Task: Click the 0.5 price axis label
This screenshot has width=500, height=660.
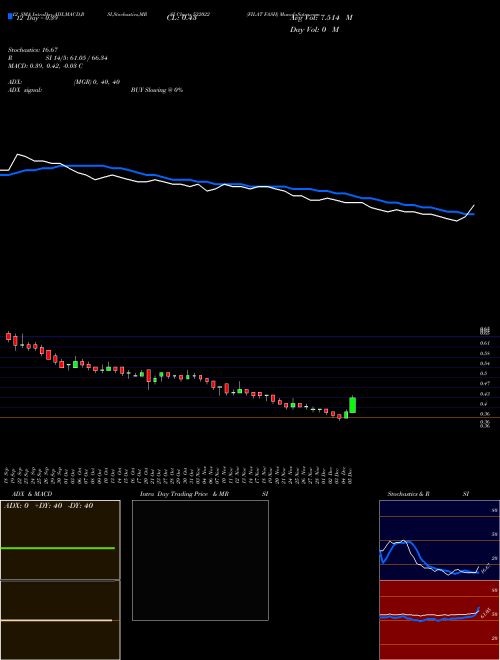Action: coord(483,373)
